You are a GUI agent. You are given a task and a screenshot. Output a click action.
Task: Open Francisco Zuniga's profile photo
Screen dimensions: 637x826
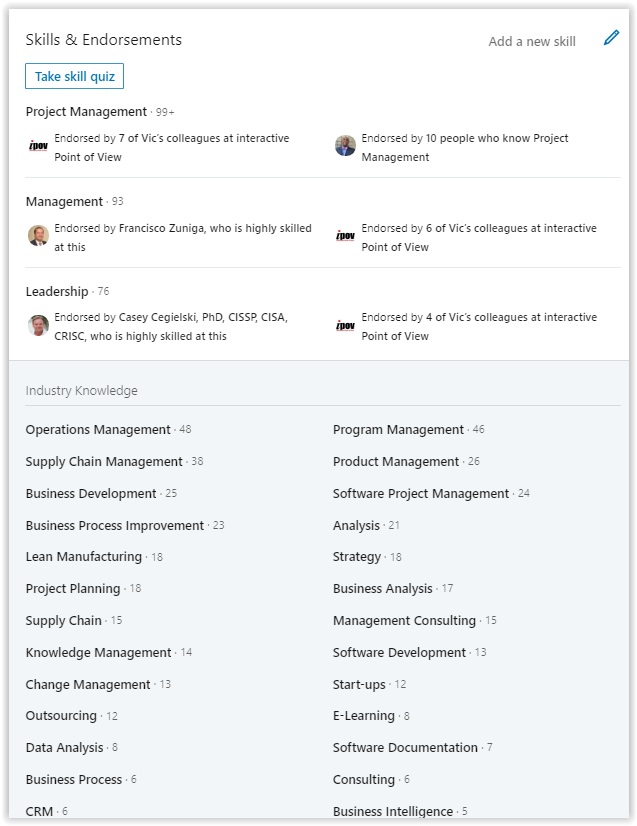[38, 236]
